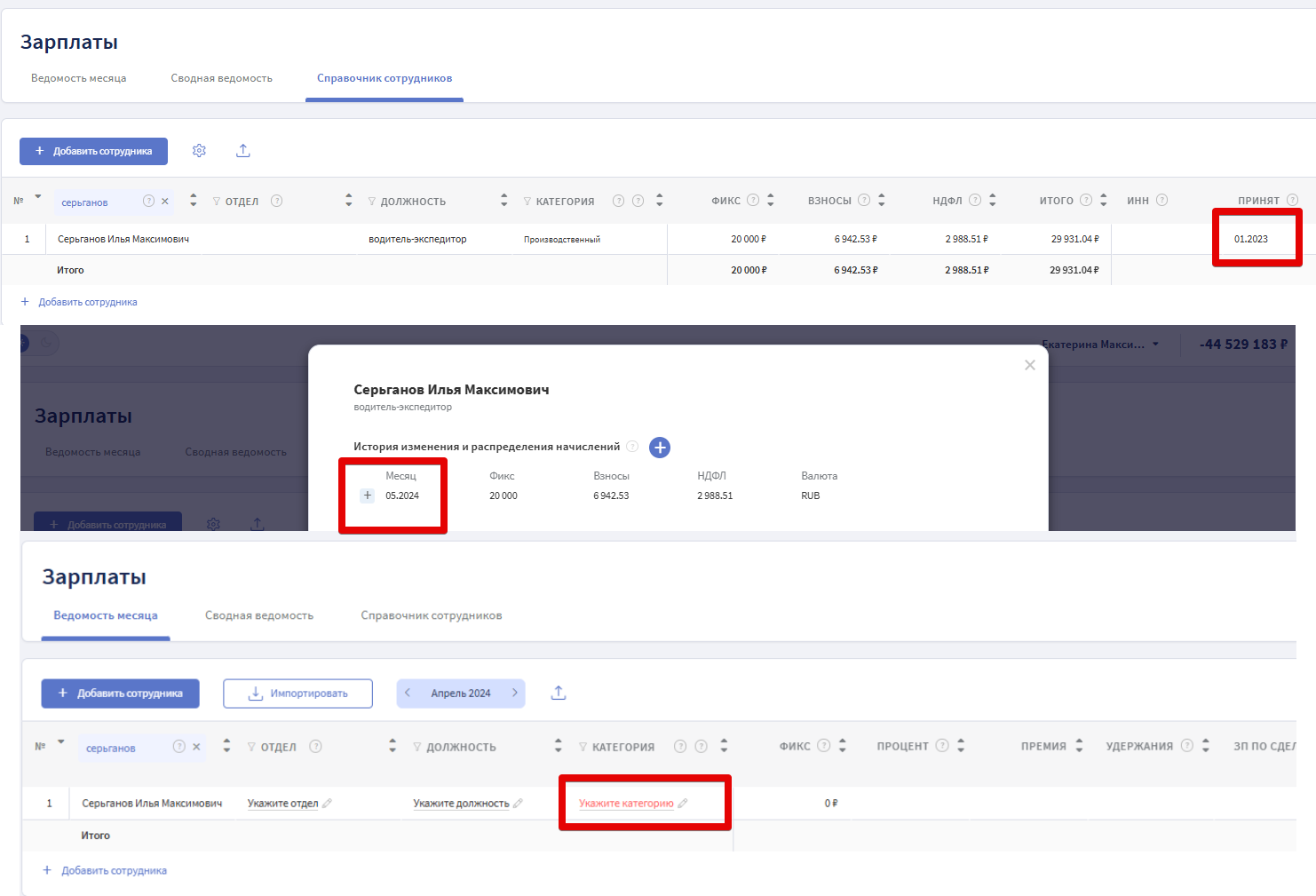Click the pencil icon next to Укажите должность
This screenshot has height=896, width=1316.
[518, 804]
